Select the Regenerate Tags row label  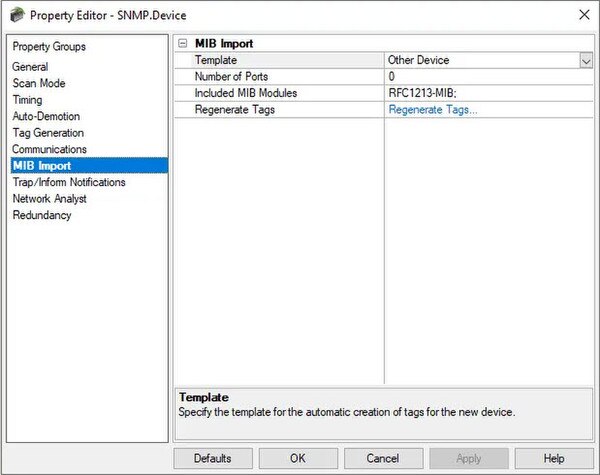coord(235,109)
